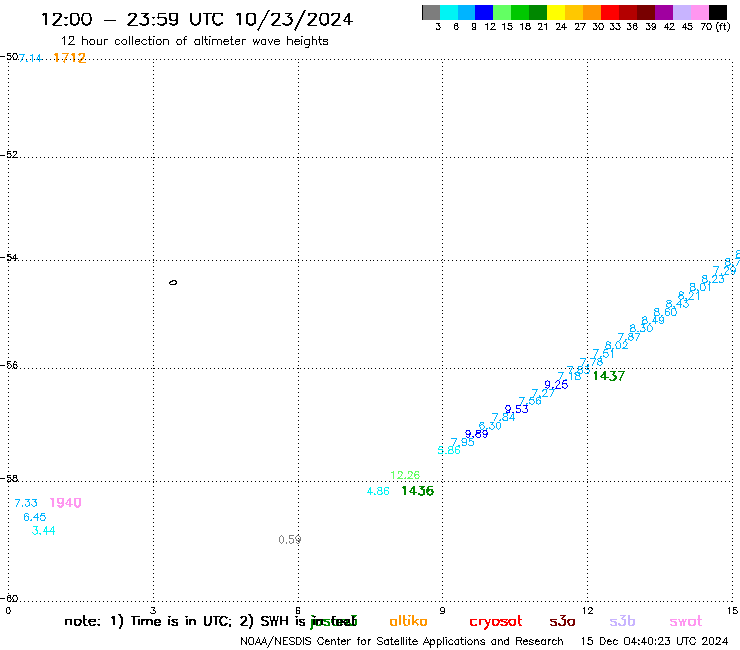Click the pink '1940' swot time stamp

click(x=66, y=503)
